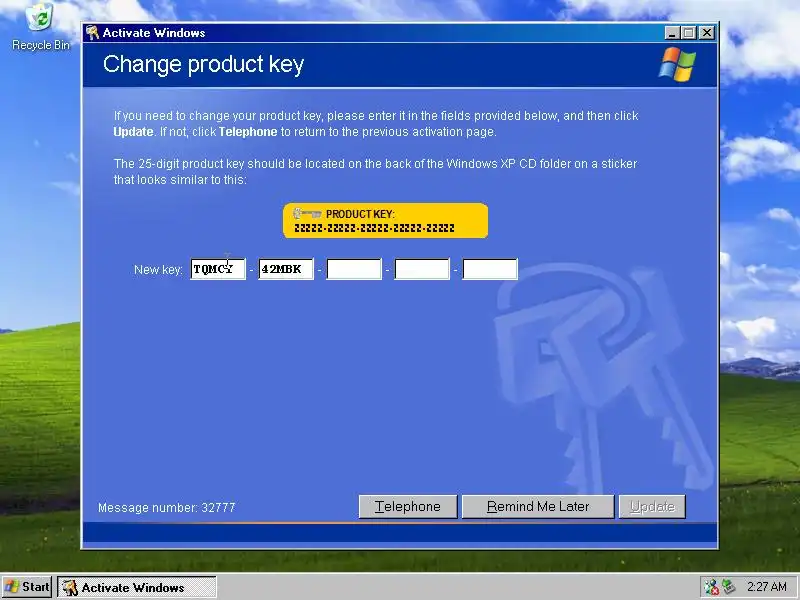
Task: Open the Recycle Bin desktop icon
Action: (x=40, y=27)
